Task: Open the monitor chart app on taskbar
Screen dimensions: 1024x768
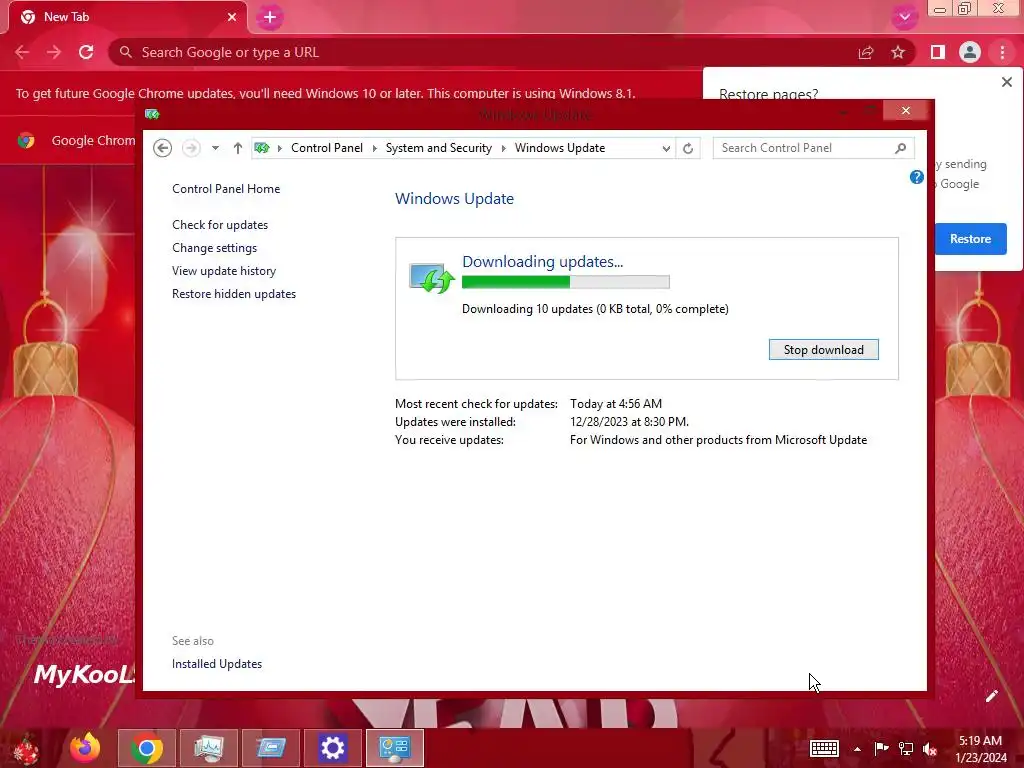Action: pyautogui.click(x=209, y=748)
